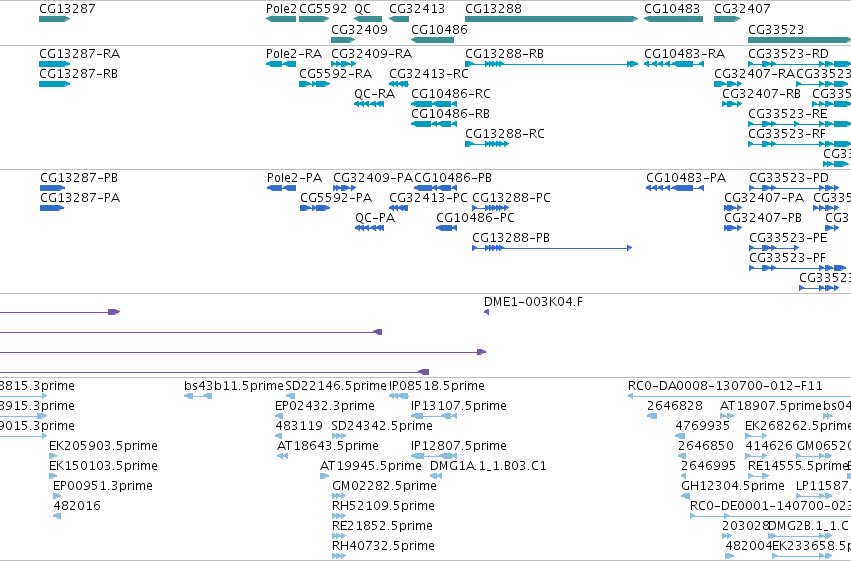The width and height of the screenshot is (851, 561).
Task: Click protein QC-PA
Action: click(x=375, y=218)
